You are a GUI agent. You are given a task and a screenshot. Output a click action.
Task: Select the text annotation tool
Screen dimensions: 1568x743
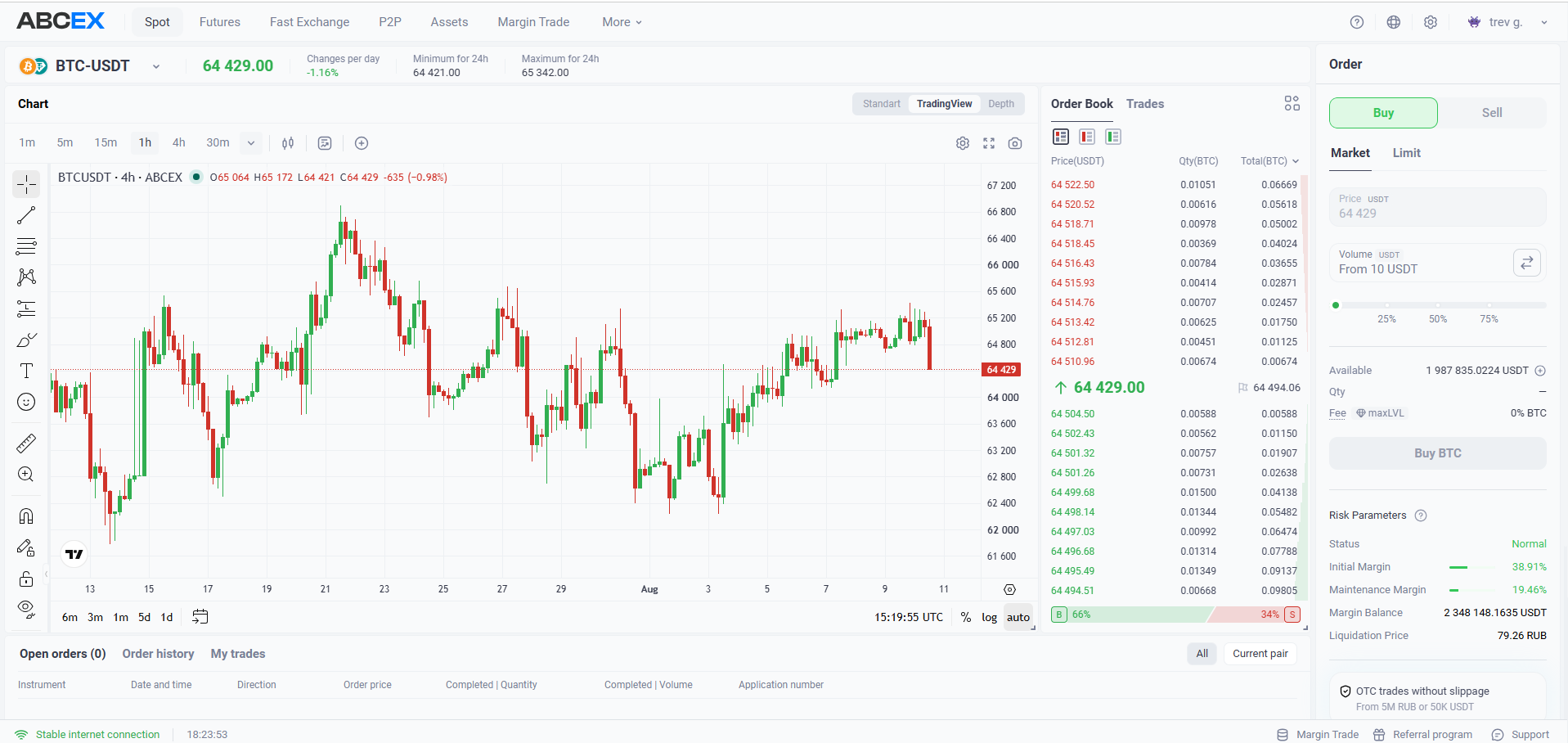26,371
